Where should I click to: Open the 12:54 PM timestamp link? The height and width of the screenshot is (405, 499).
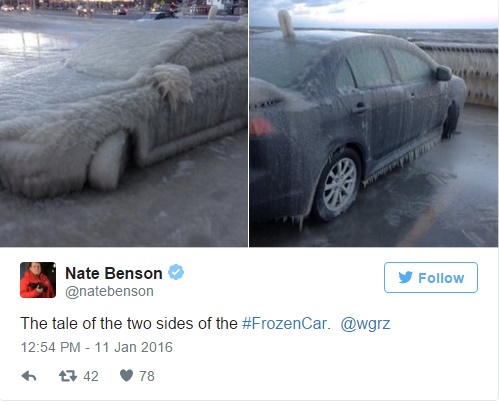(x=50, y=347)
